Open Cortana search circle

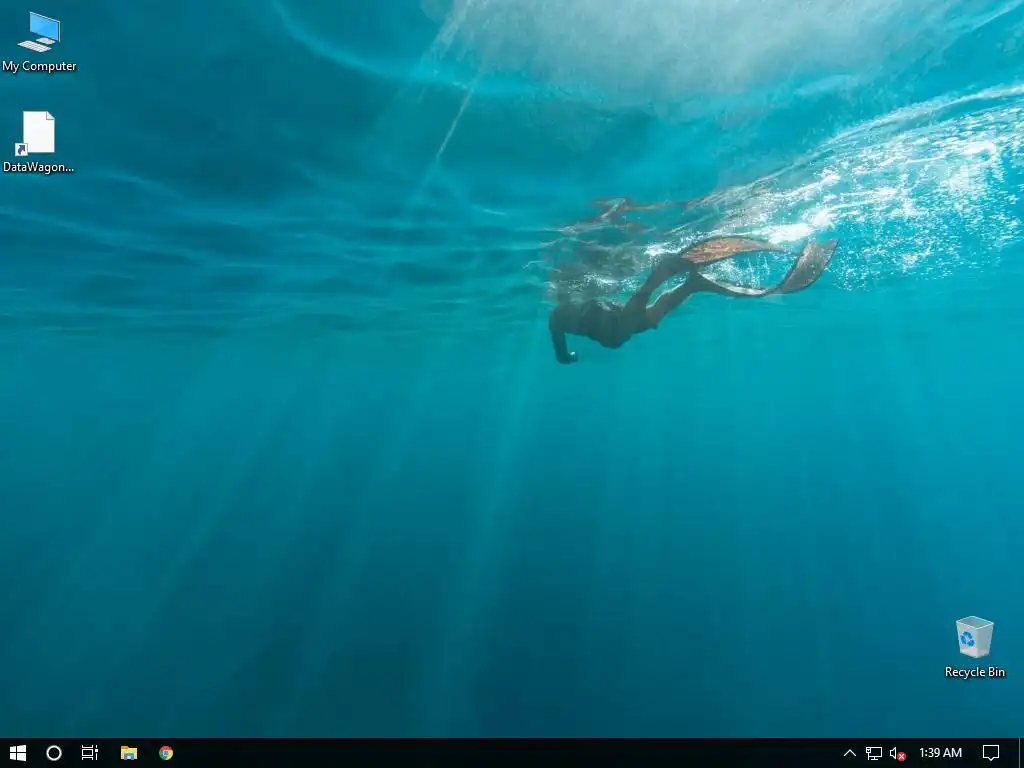coord(54,753)
